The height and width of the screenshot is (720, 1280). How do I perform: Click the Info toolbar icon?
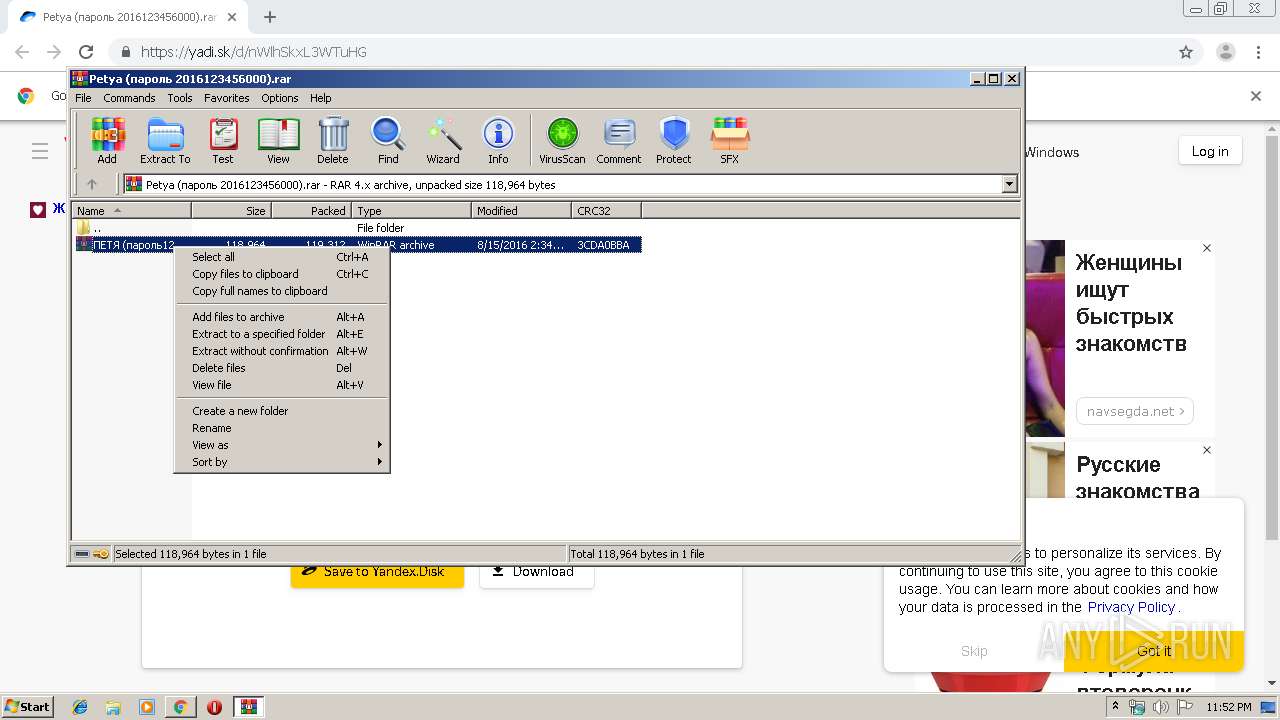click(x=498, y=140)
